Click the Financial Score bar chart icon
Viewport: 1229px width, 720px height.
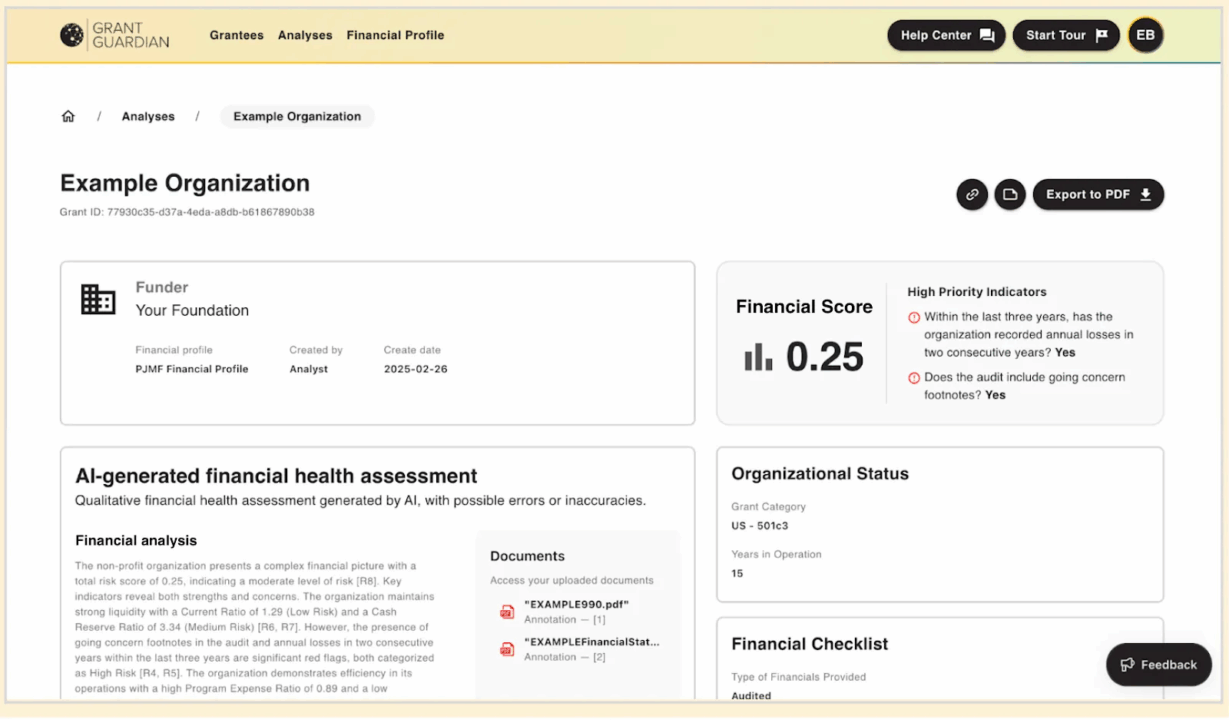point(758,357)
